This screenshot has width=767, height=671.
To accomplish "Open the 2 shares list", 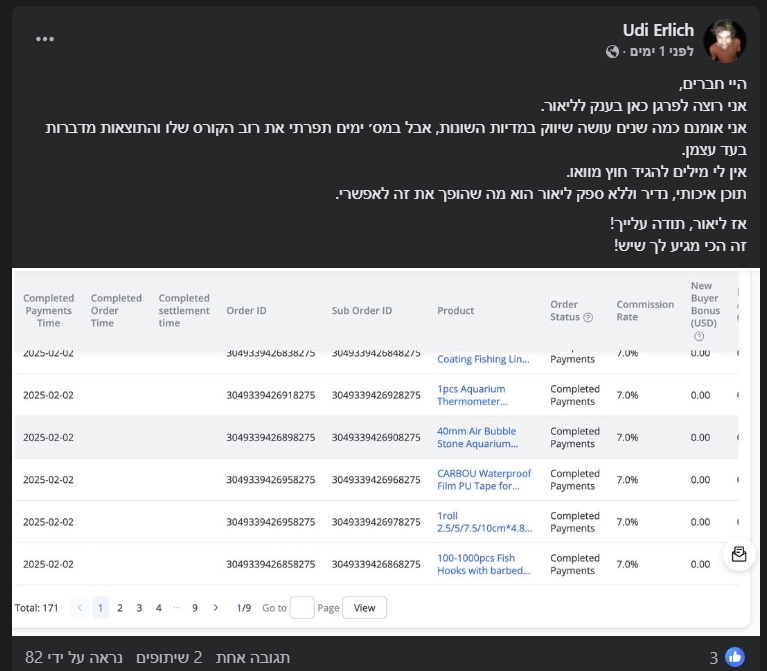I will [x=169, y=657].
